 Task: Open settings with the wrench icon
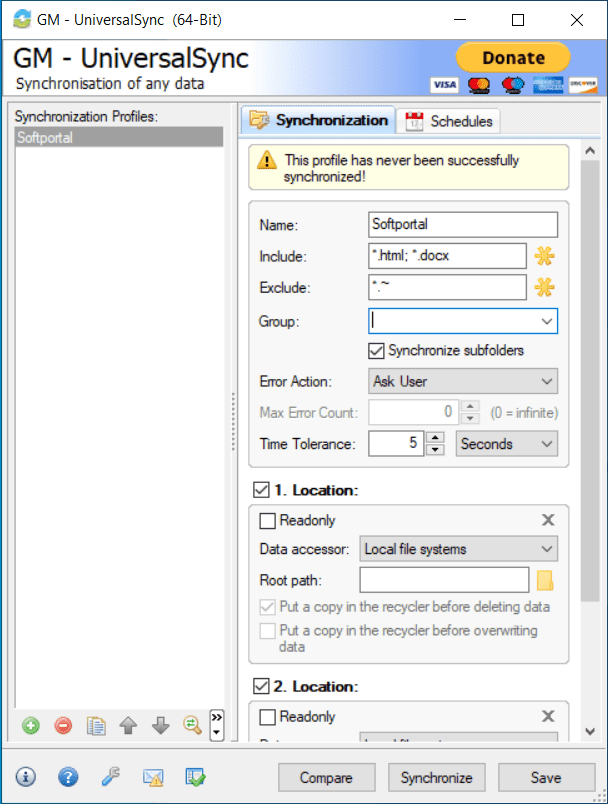(x=110, y=777)
